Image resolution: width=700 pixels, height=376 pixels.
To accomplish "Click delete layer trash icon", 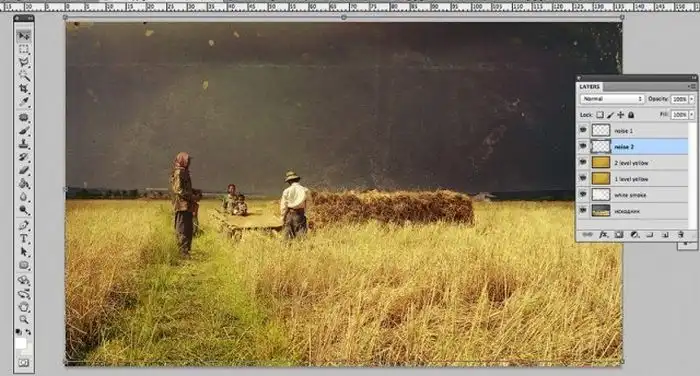I will coord(680,234).
